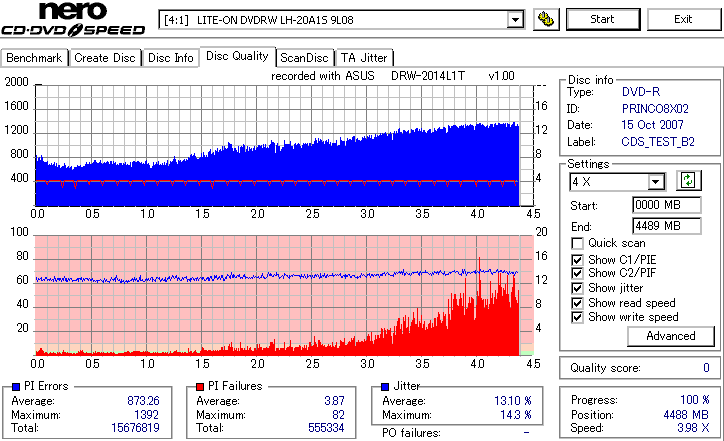
Task: Click the PI Errors maximum value 1392
Action: [x=146, y=415]
